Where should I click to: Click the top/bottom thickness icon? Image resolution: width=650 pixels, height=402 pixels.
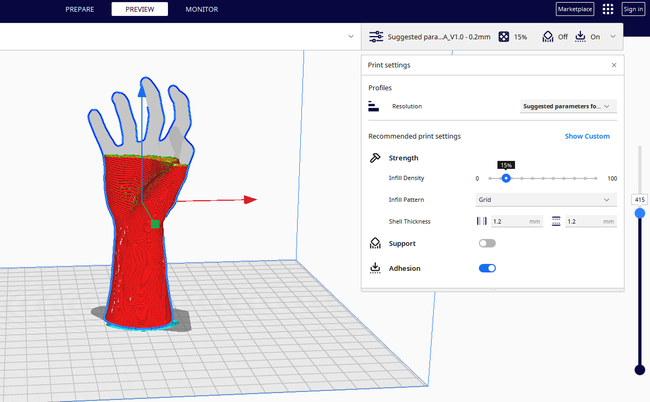coord(556,221)
